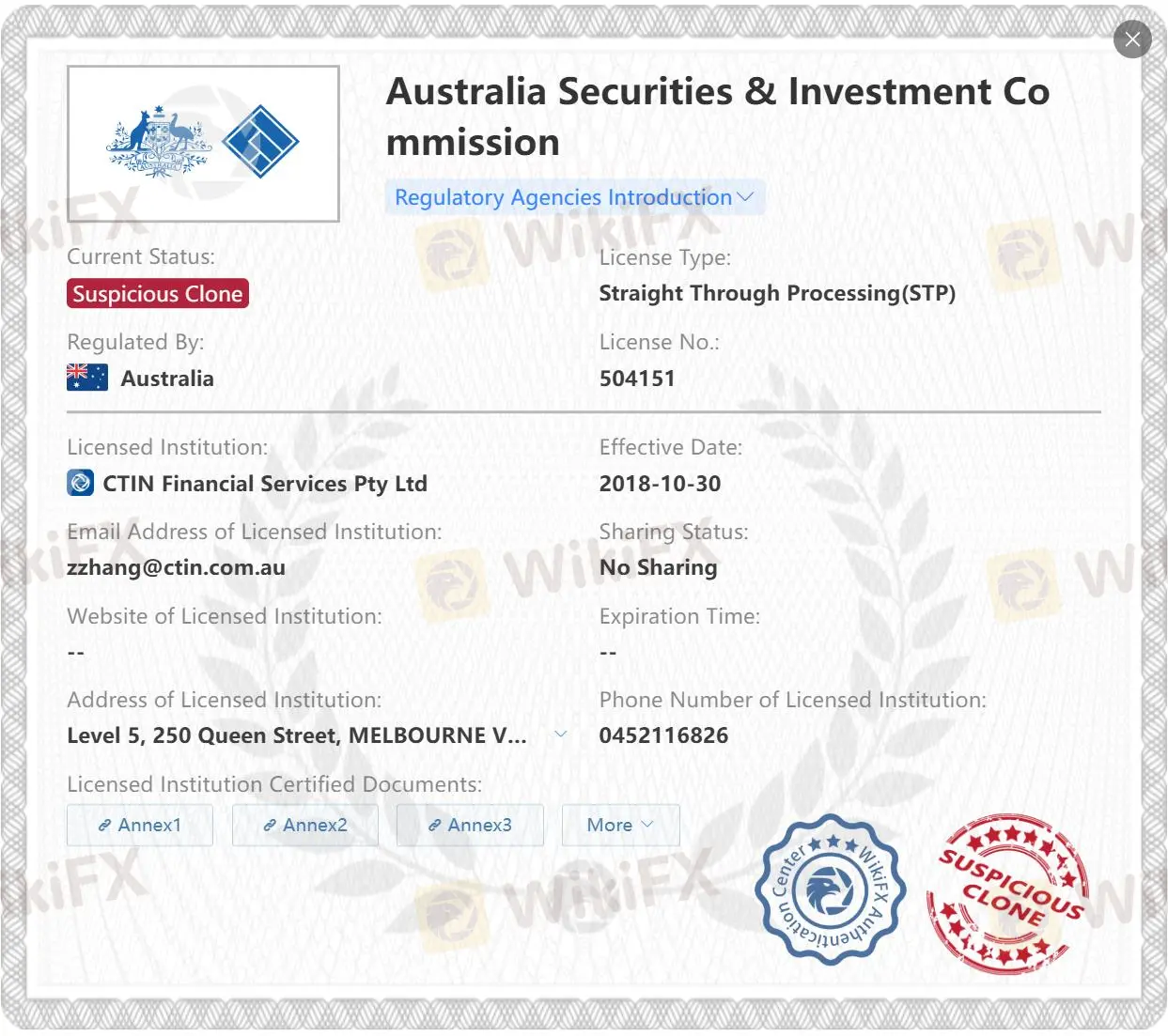
Task: Close the license certificate popup
Action: 1132,39
